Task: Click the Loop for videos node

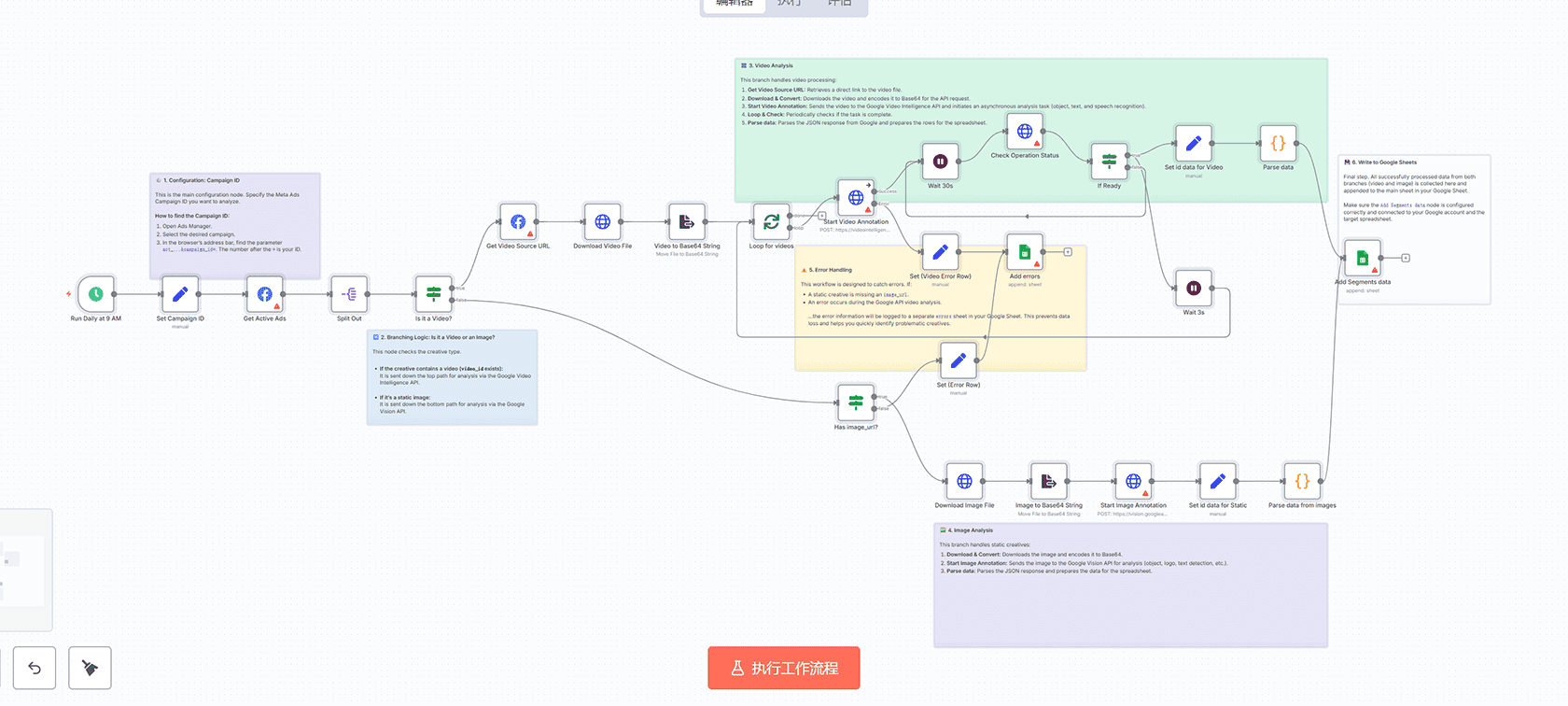Action: [771, 222]
